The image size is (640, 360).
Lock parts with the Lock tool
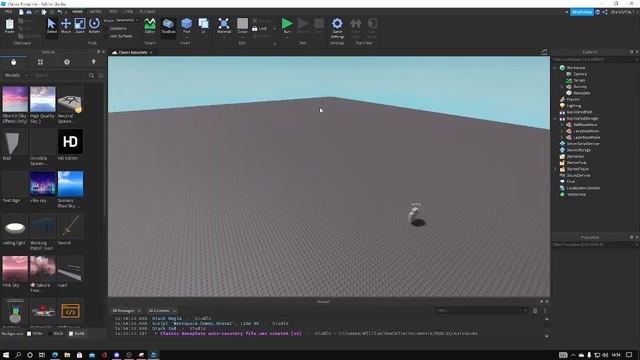[x=260, y=29]
